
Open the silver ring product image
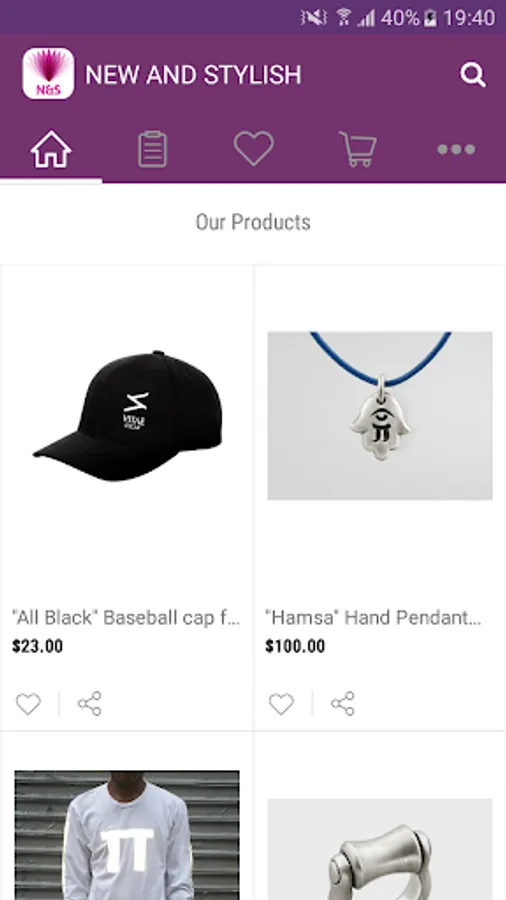[x=380, y=849]
